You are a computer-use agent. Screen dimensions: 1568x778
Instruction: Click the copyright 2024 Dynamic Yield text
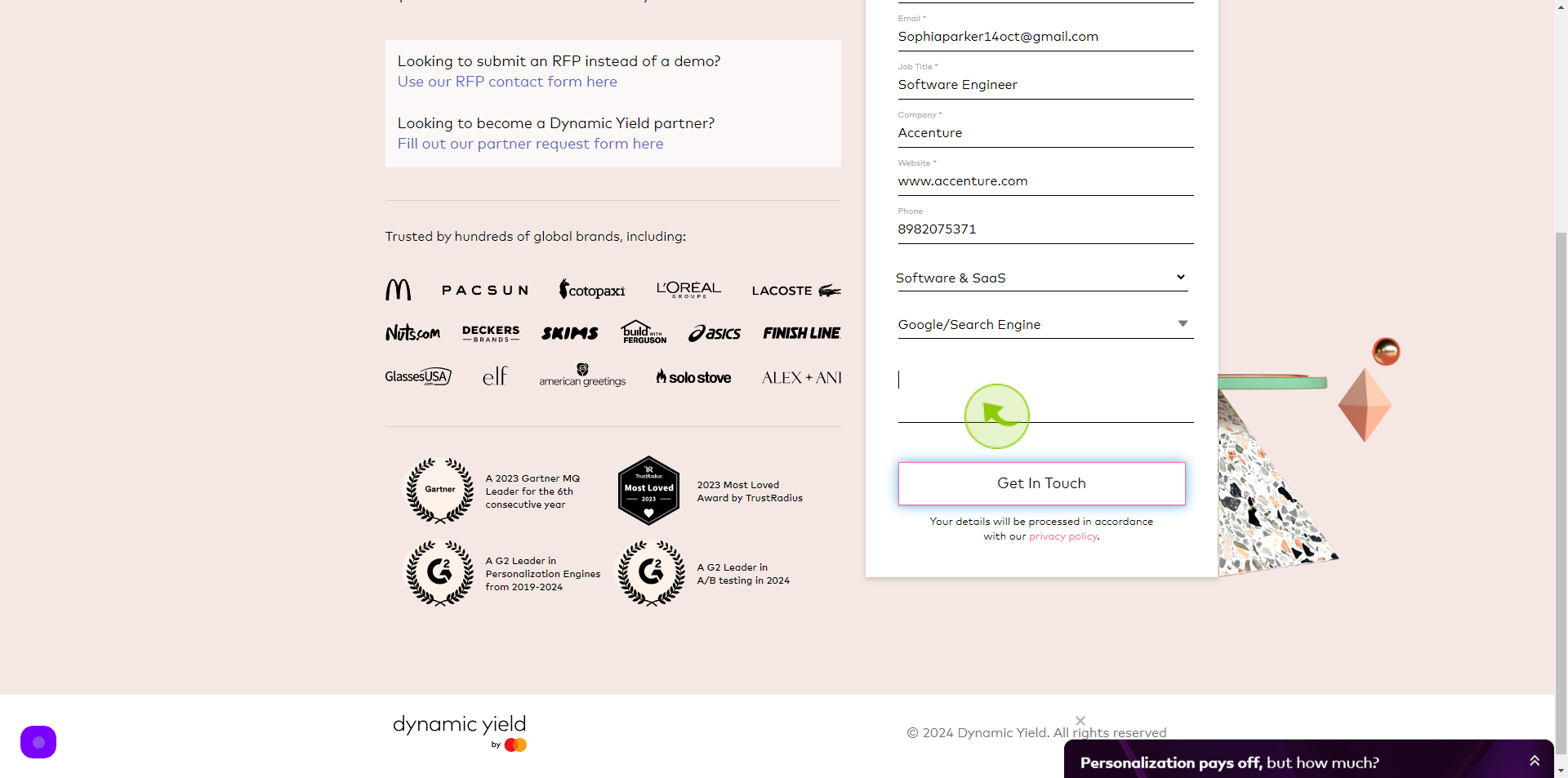coord(1036,732)
